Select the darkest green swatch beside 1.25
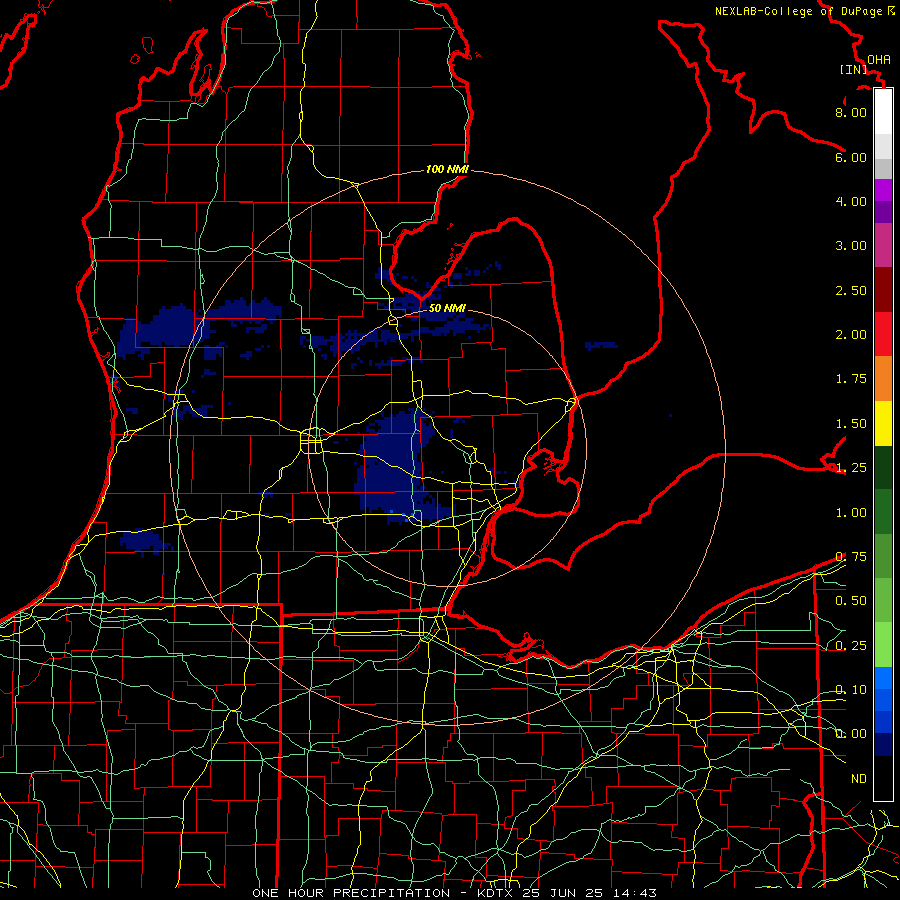The width and height of the screenshot is (900, 900). (883, 468)
